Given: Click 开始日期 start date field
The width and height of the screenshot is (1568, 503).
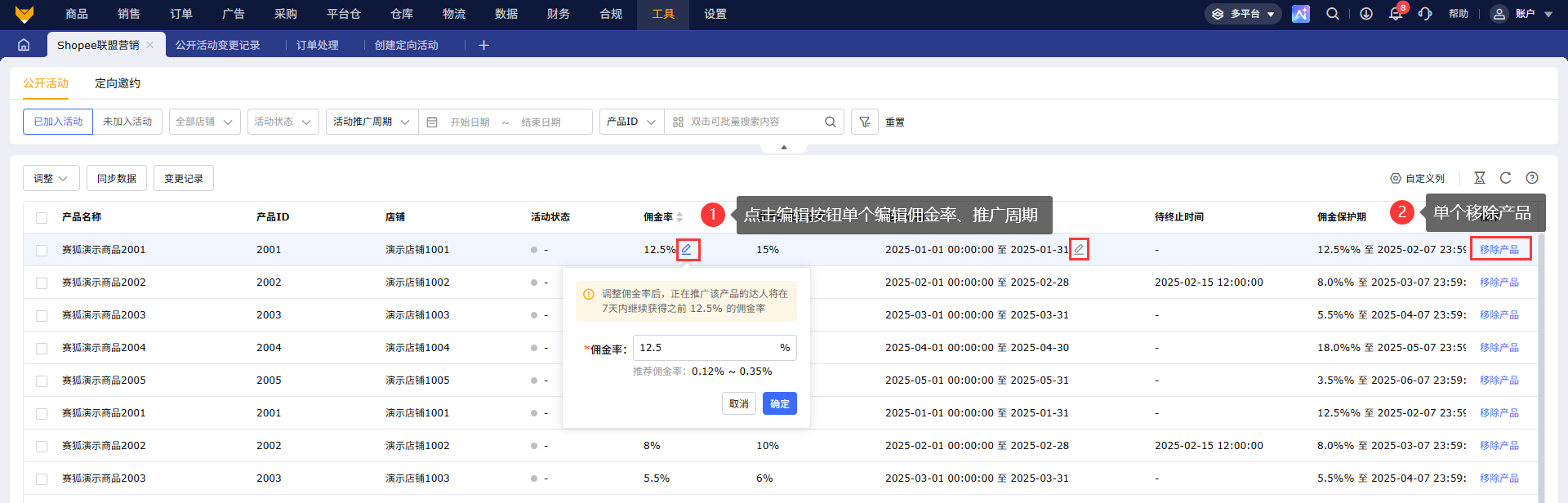Looking at the screenshot, I should pos(470,122).
